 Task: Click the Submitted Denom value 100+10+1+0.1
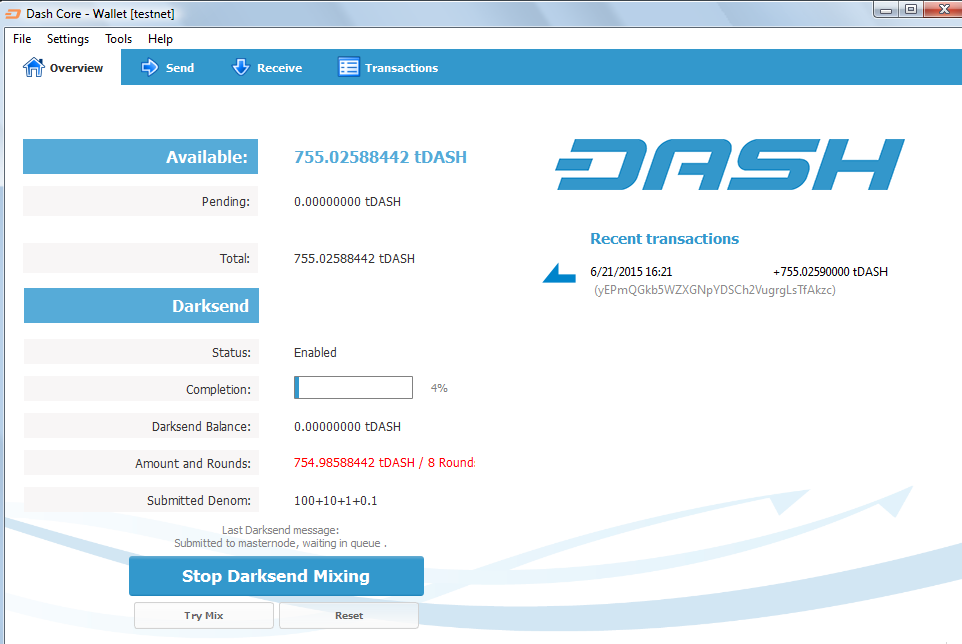point(336,501)
